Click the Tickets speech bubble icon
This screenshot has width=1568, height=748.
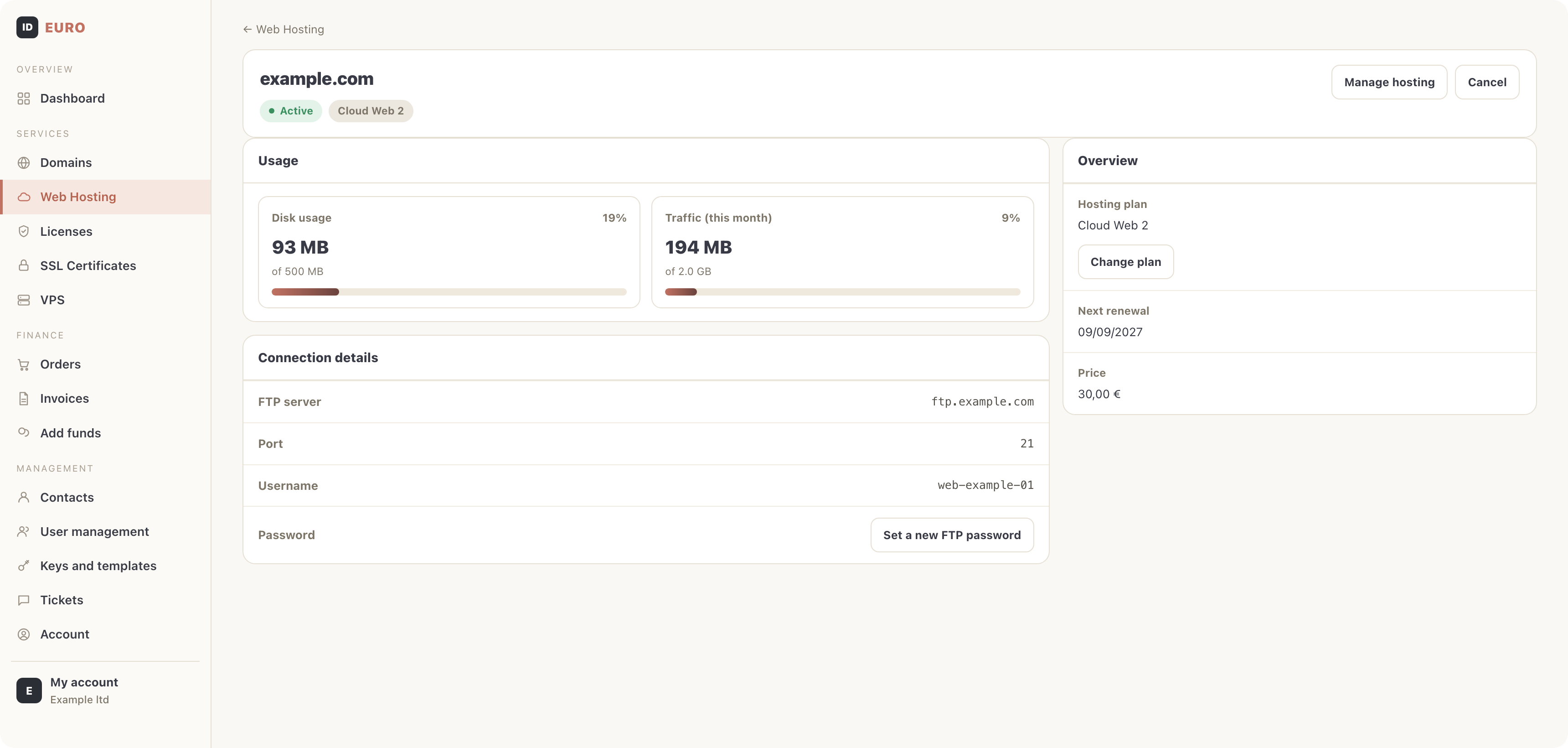coord(24,600)
